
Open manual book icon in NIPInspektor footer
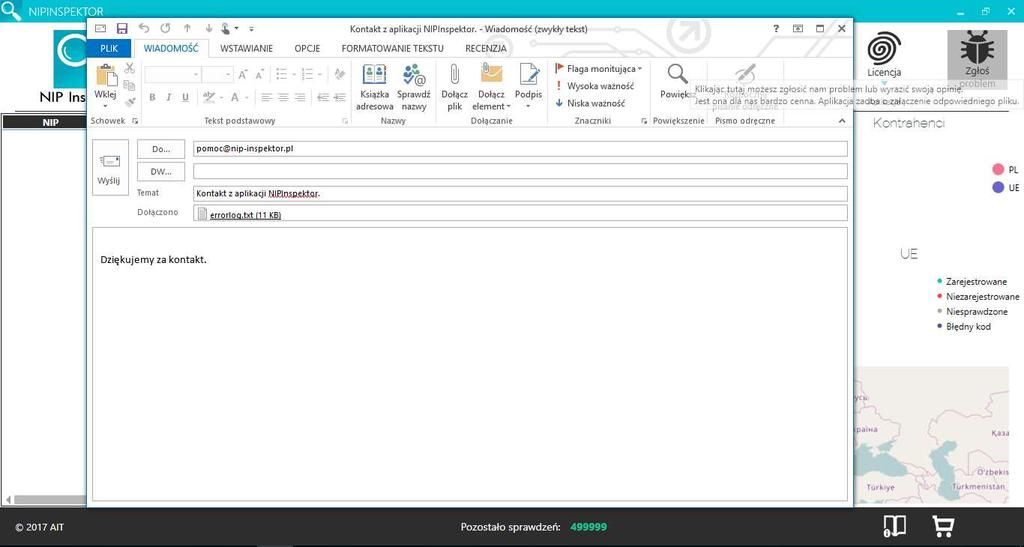(894, 526)
